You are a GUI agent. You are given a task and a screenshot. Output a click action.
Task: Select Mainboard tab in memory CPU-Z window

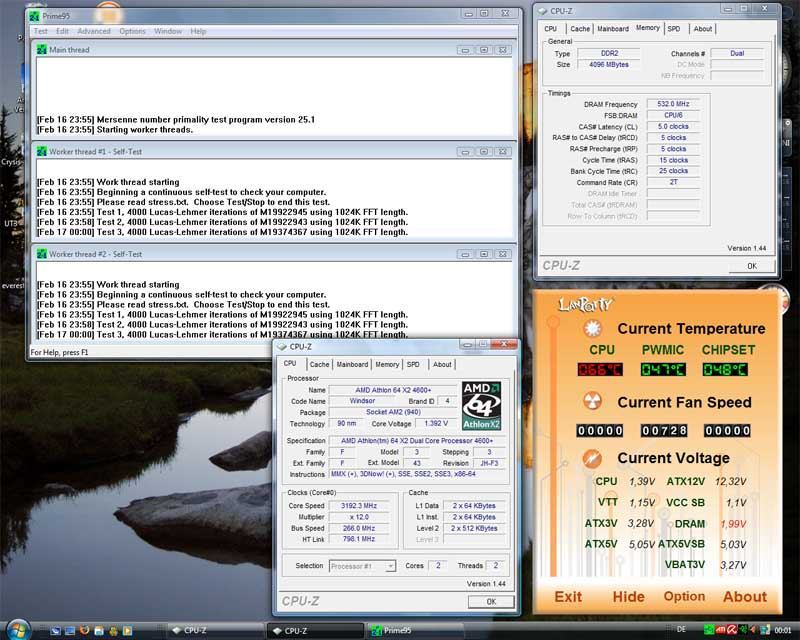click(613, 29)
